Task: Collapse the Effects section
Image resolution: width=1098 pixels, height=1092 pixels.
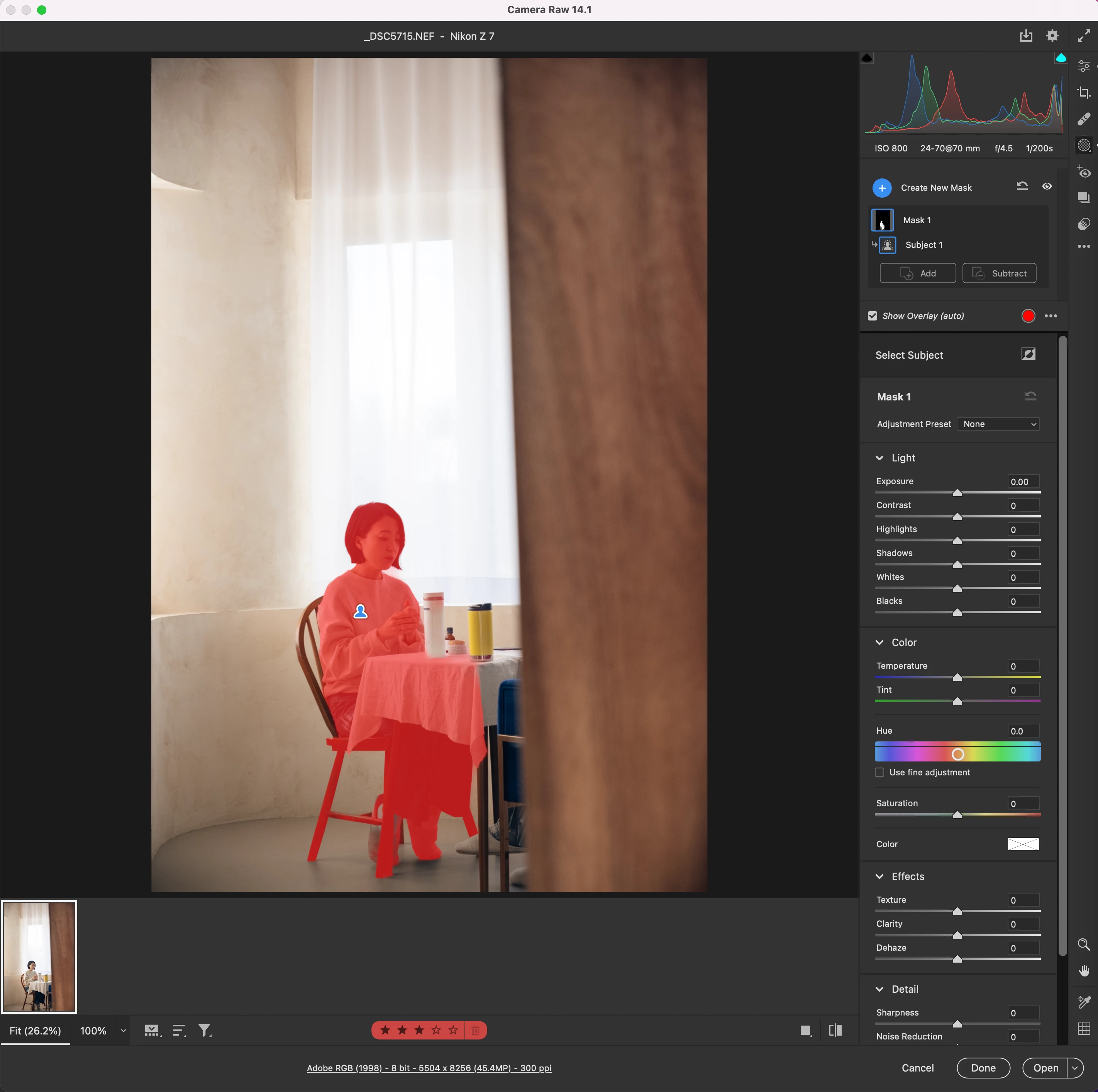Action: pyautogui.click(x=879, y=876)
